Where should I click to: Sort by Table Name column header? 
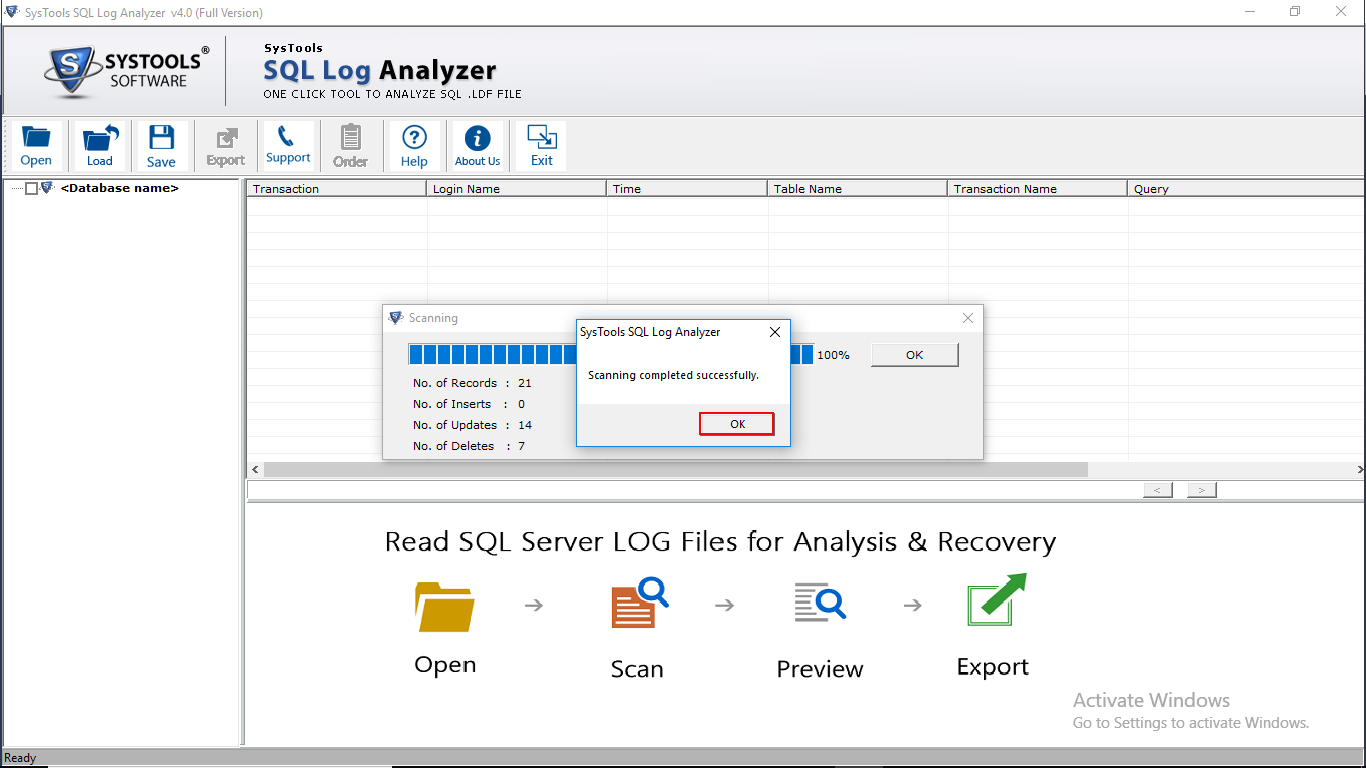(858, 188)
